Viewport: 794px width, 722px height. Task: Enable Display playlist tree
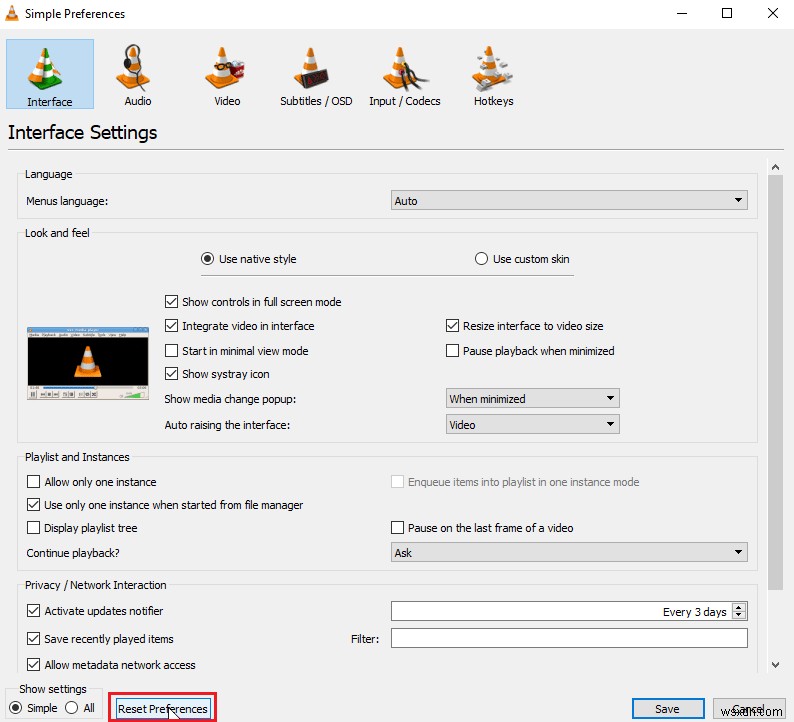point(82,528)
